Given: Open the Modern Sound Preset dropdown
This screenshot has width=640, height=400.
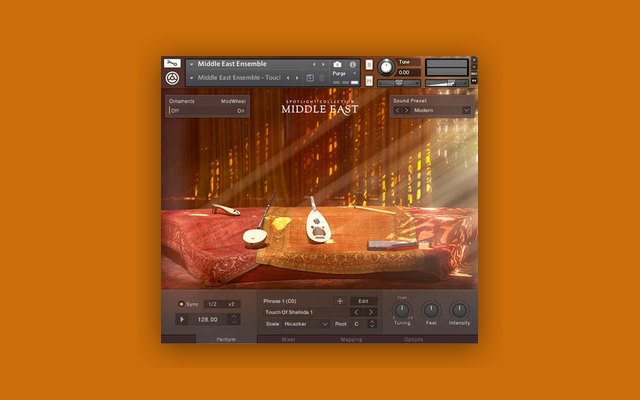Looking at the screenshot, I should point(441,110).
